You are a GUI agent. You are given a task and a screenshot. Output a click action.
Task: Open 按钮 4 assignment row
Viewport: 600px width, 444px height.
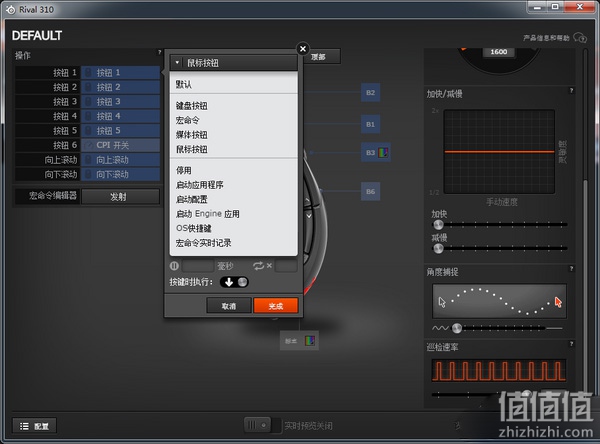pos(120,116)
